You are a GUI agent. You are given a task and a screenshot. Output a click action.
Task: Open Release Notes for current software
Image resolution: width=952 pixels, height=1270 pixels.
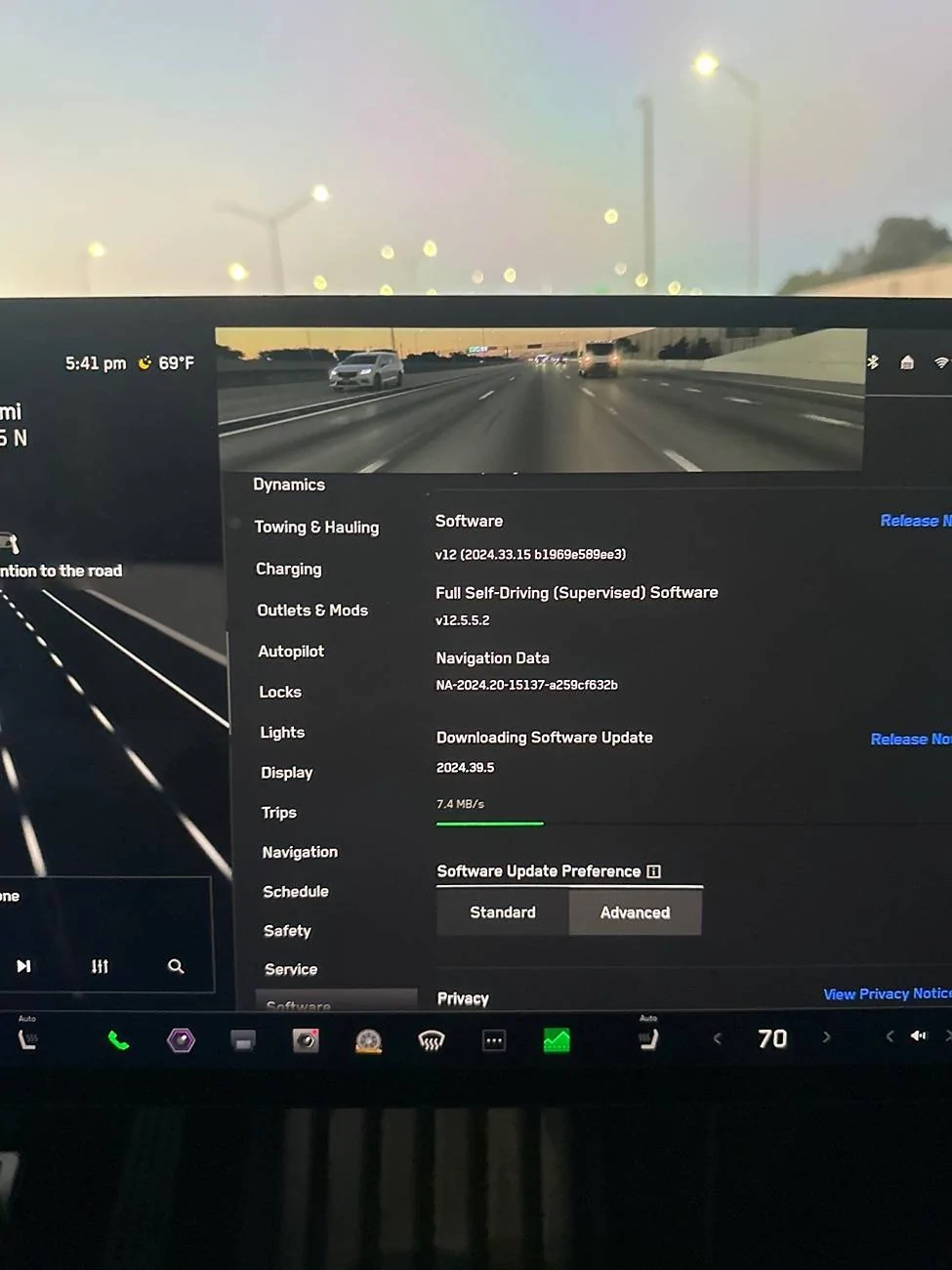916,521
